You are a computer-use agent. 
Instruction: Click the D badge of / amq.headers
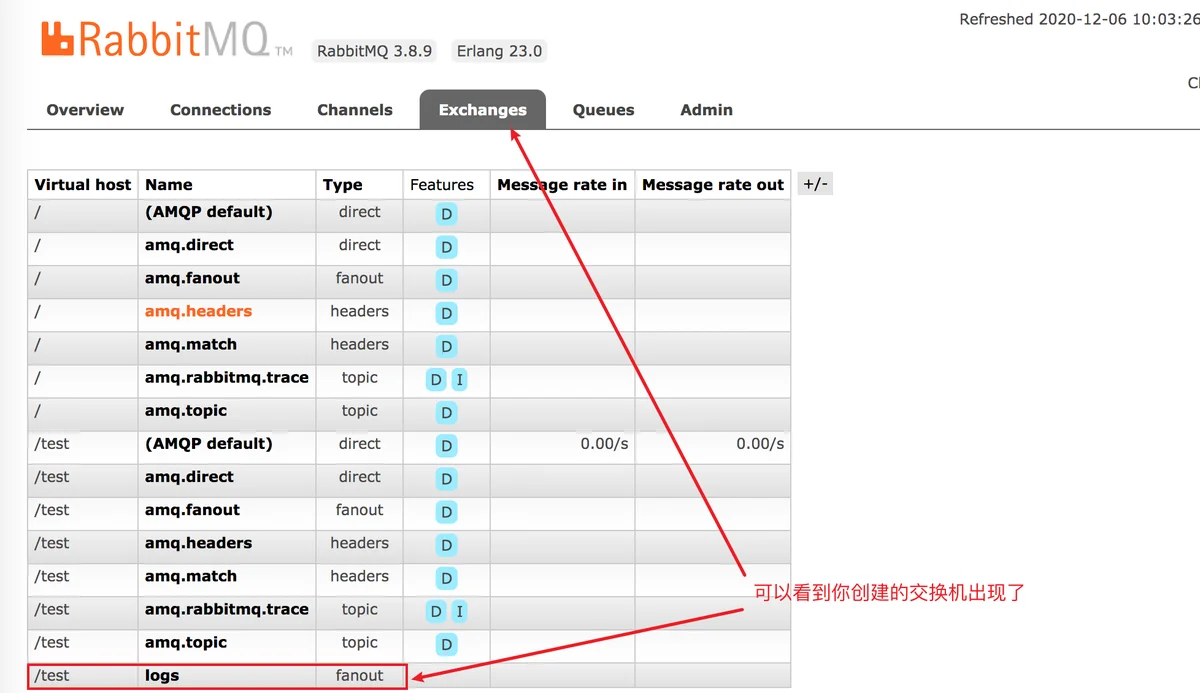[x=446, y=313]
